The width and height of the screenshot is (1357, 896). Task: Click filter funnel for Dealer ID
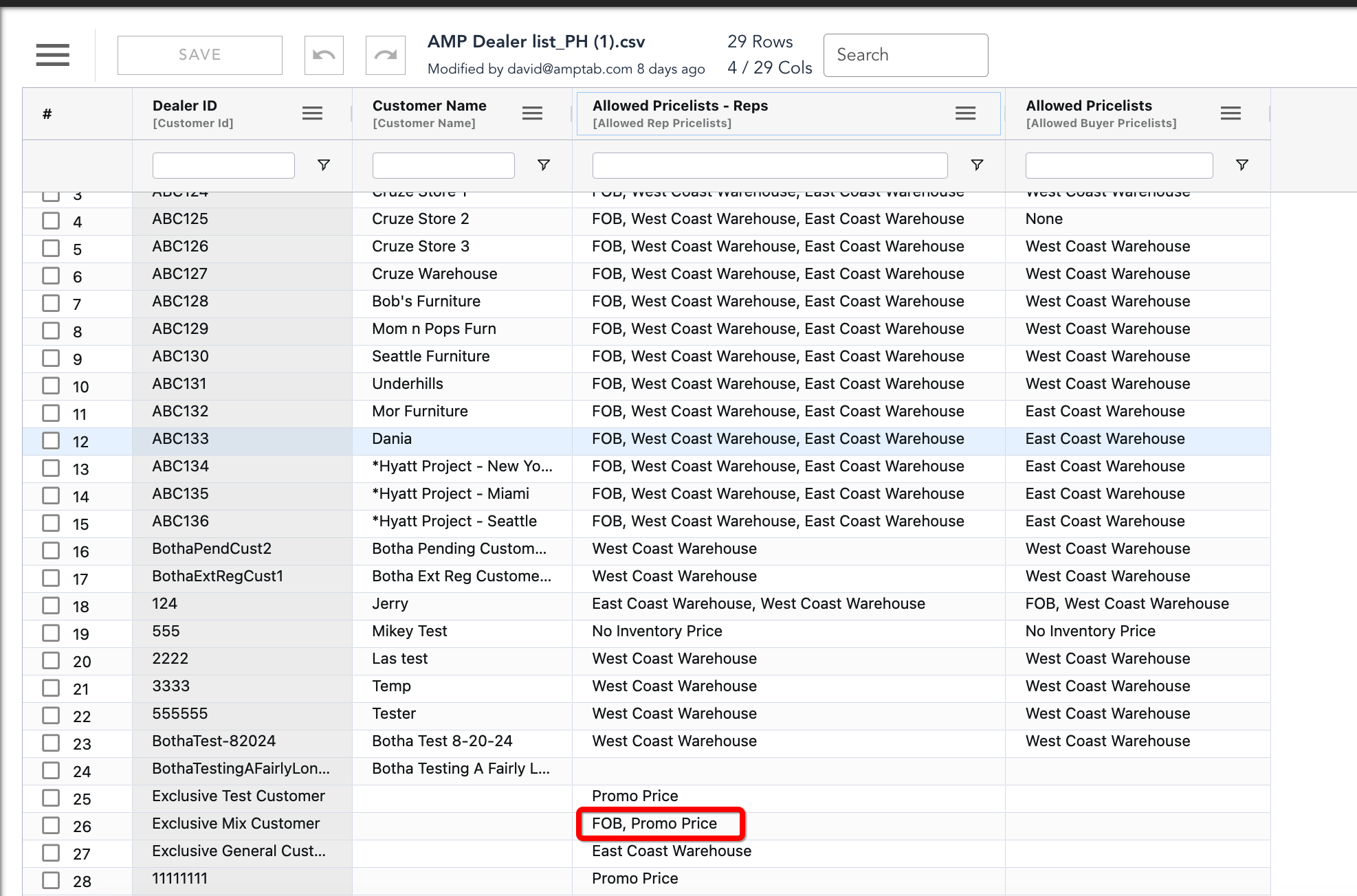[x=323, y=165]
